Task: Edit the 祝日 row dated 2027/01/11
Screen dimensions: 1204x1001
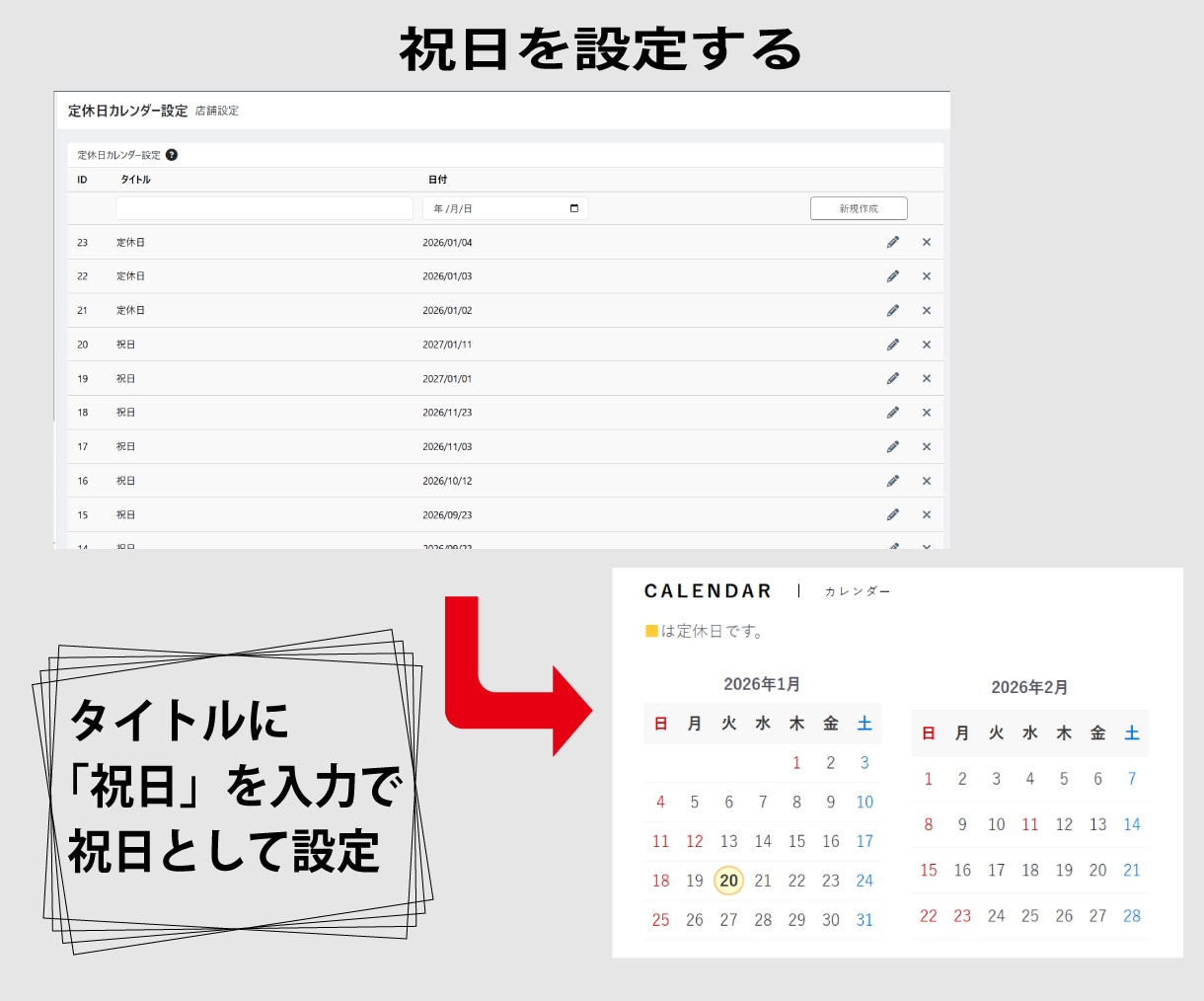Action: tap(893, 345)
